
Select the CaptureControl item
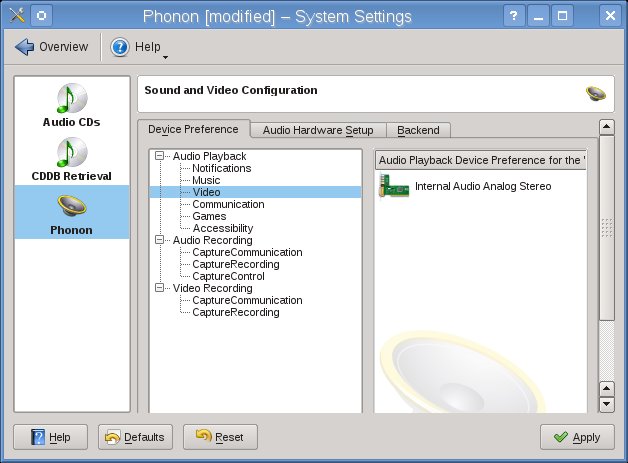click(x=228, y=276)
